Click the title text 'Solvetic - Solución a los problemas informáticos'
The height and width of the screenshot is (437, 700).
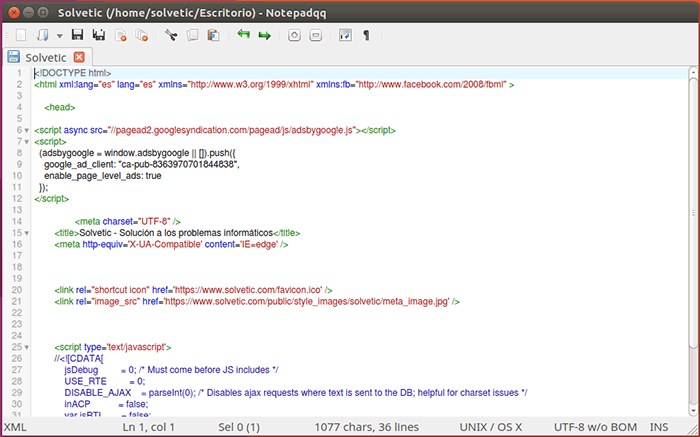click(176, 233)
